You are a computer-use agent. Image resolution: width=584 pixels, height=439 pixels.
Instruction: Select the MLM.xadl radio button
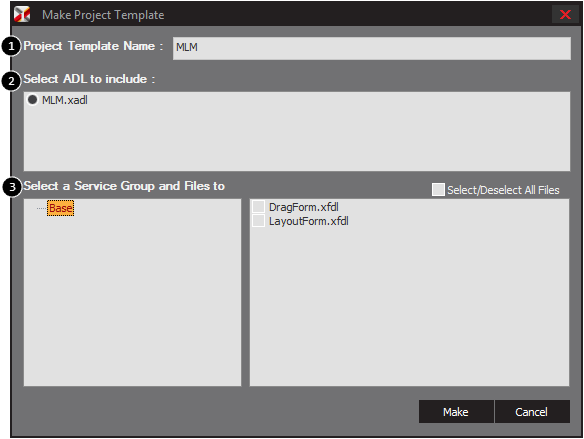33,100
